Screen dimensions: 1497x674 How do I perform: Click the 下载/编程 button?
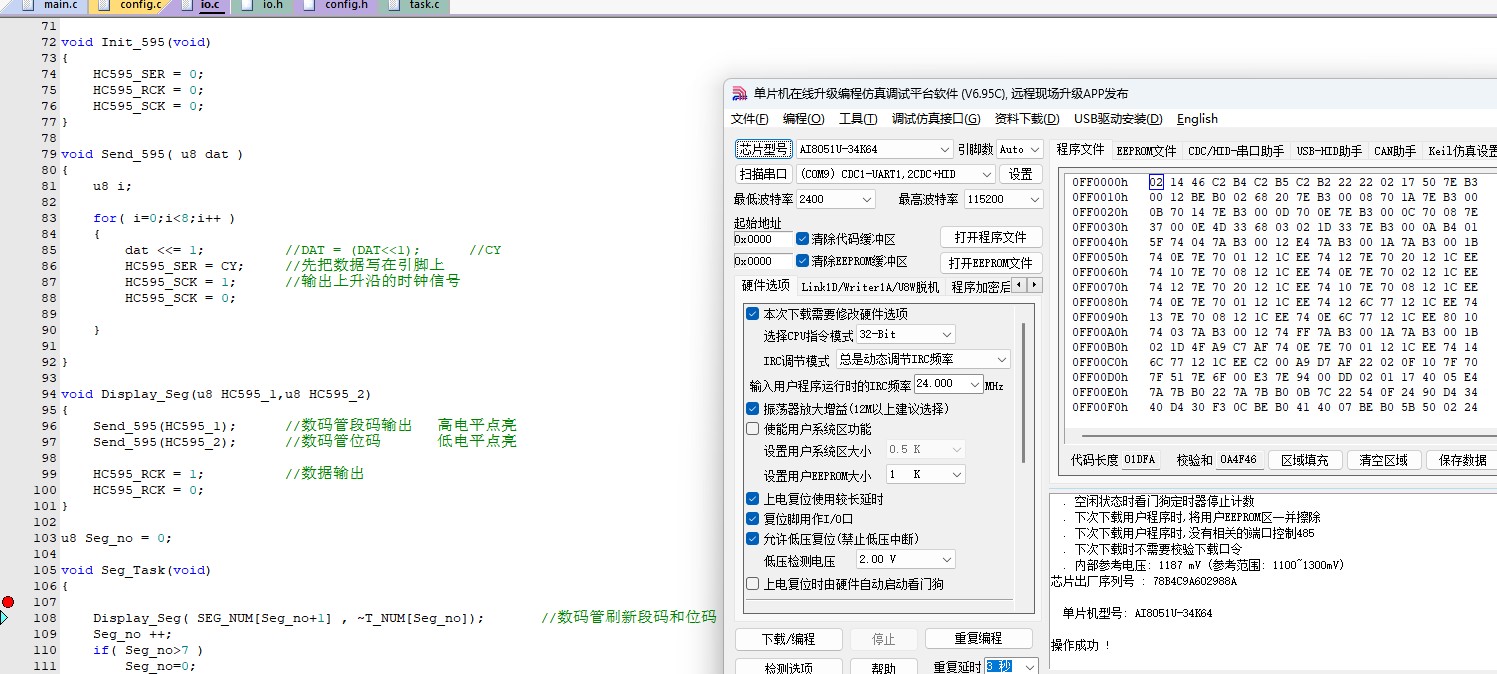click(788, 638)
